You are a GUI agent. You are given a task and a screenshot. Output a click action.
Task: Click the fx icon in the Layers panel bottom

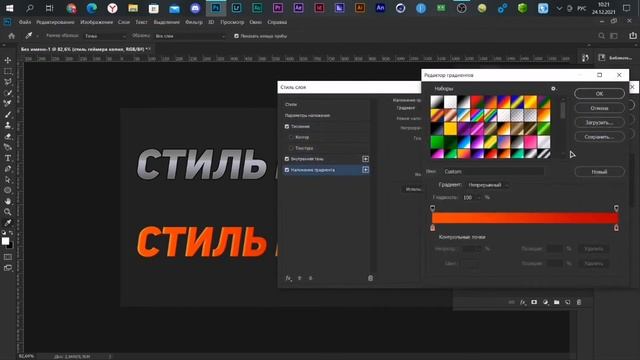[x=523, y=302]
